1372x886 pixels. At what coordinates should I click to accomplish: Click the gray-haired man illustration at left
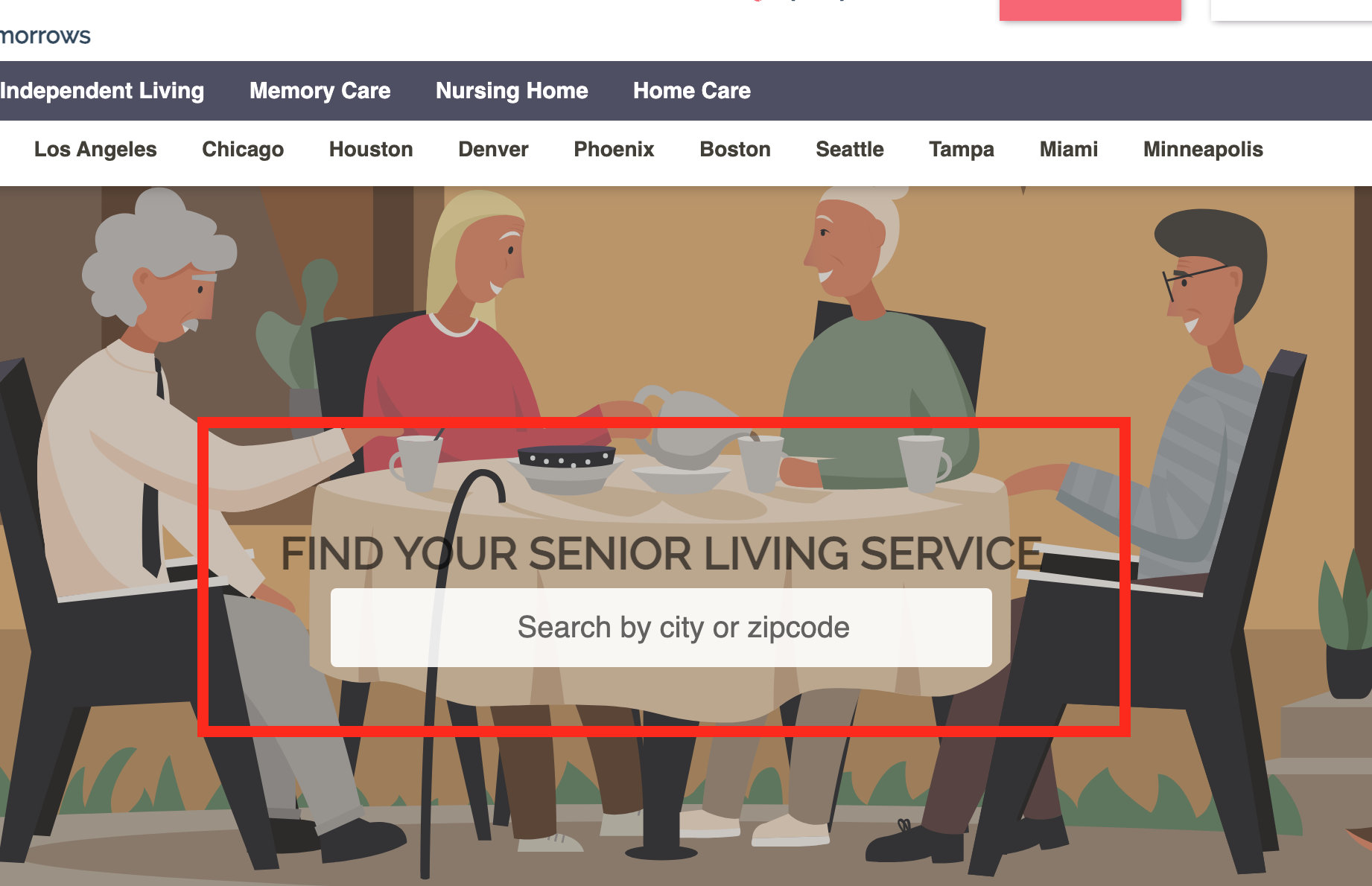pos(149,462)
